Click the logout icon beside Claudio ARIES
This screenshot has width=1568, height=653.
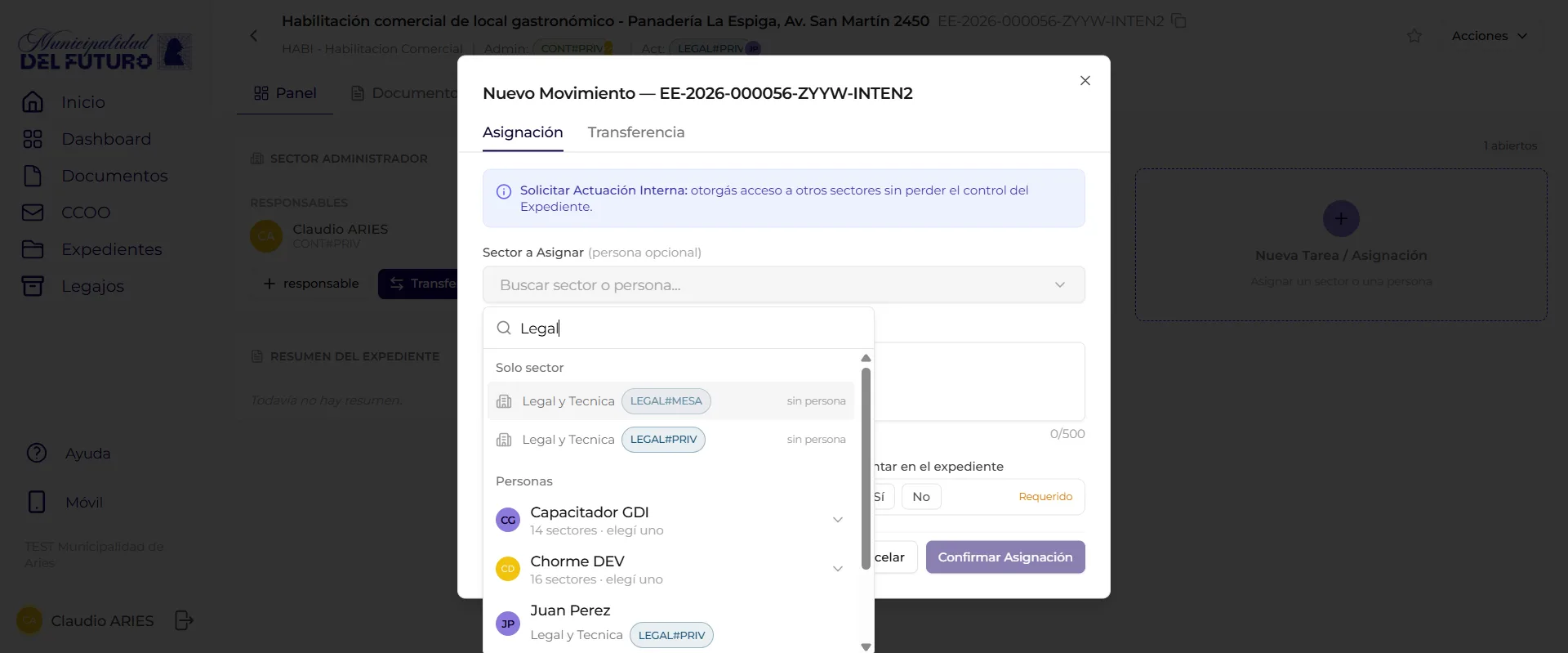pos(185,620)
